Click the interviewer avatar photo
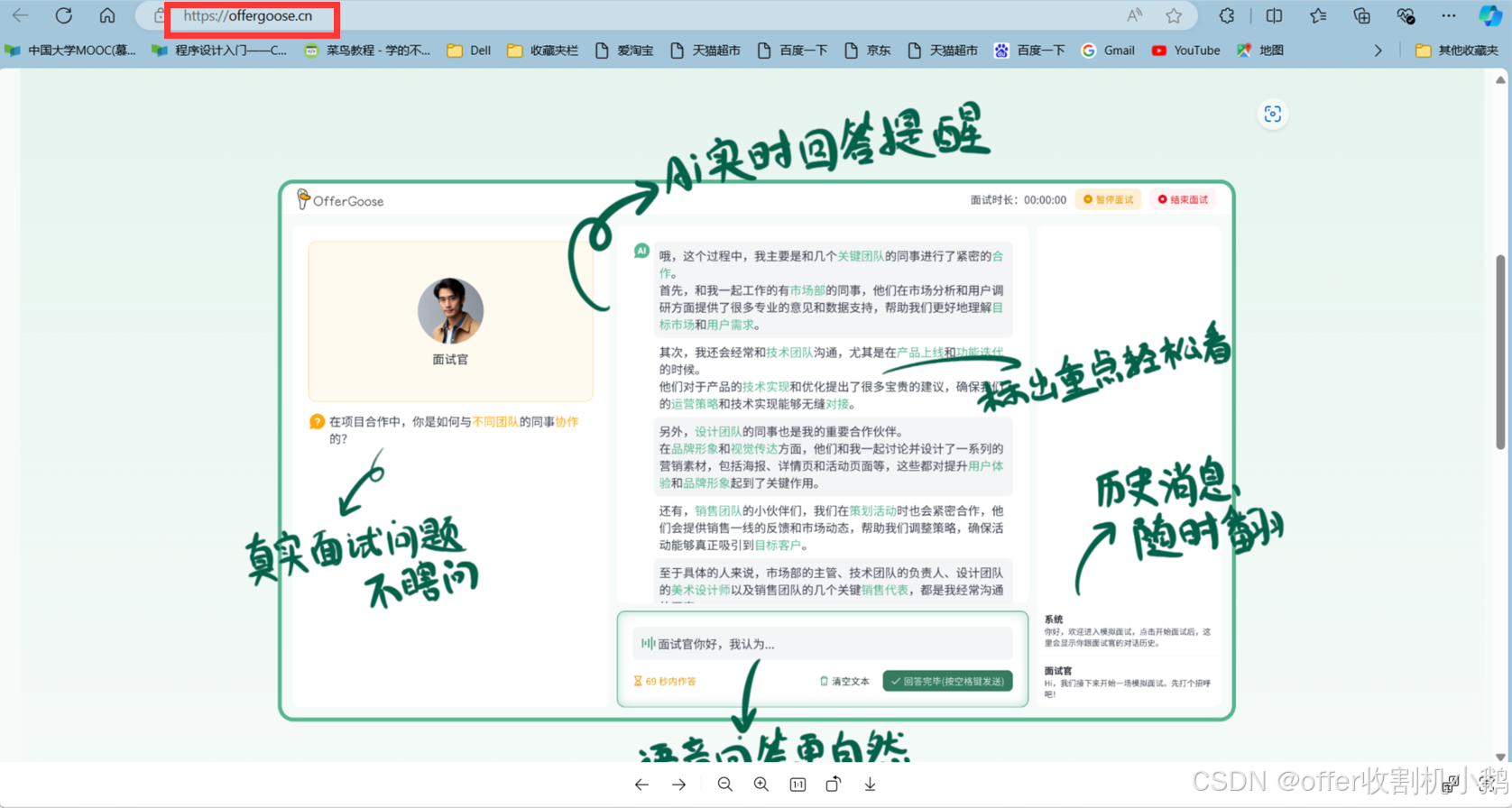 pos(450,311)
